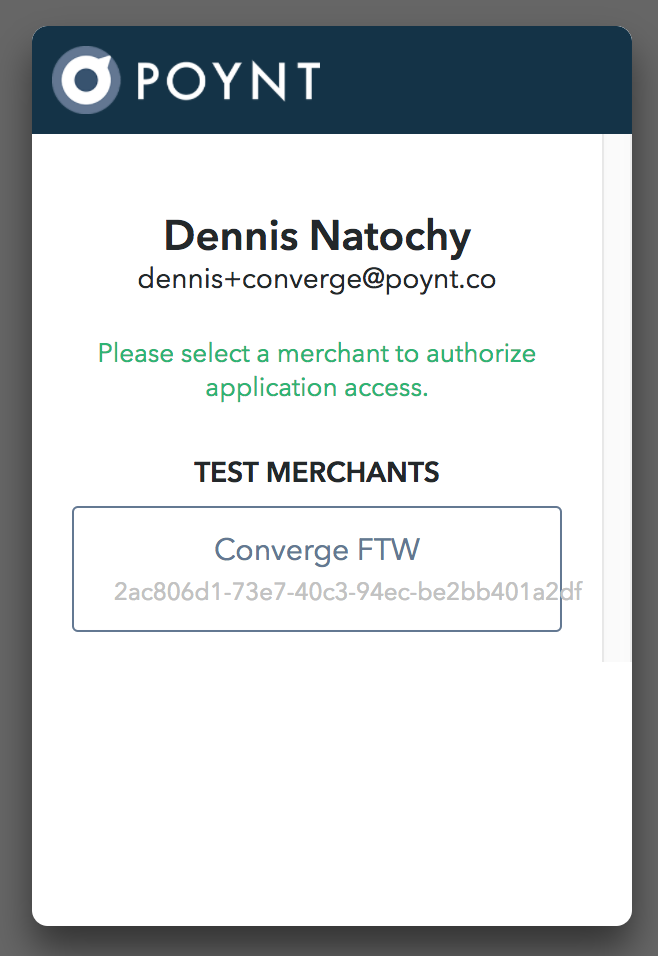Click the letter P in the POYNT wordmark

pyautogui.click(x=148, y=80)
